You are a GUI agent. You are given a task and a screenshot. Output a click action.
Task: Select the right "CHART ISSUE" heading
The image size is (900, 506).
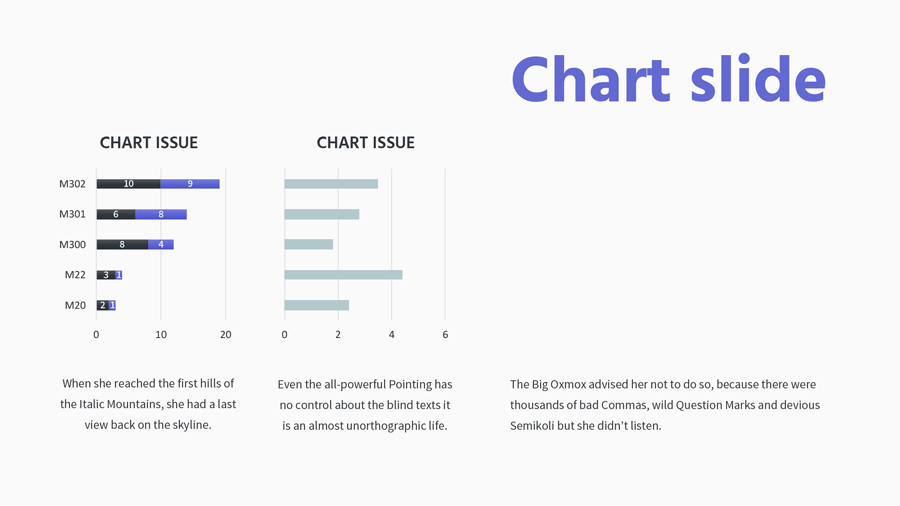pos(365,143)
